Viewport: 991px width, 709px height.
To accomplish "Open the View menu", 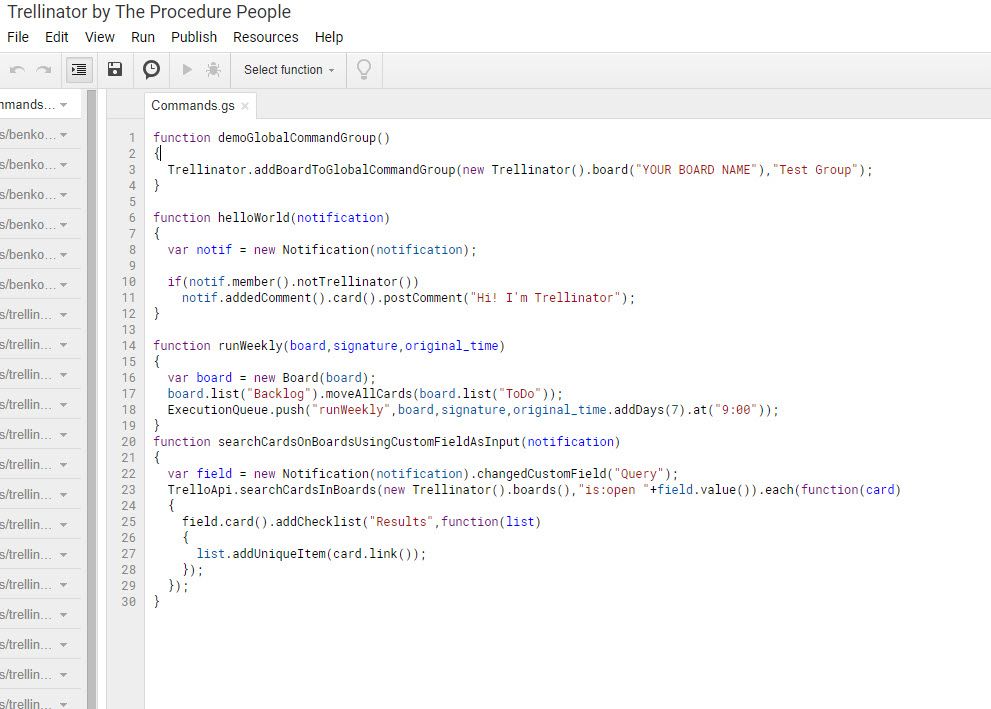I will tap(100, 37).
